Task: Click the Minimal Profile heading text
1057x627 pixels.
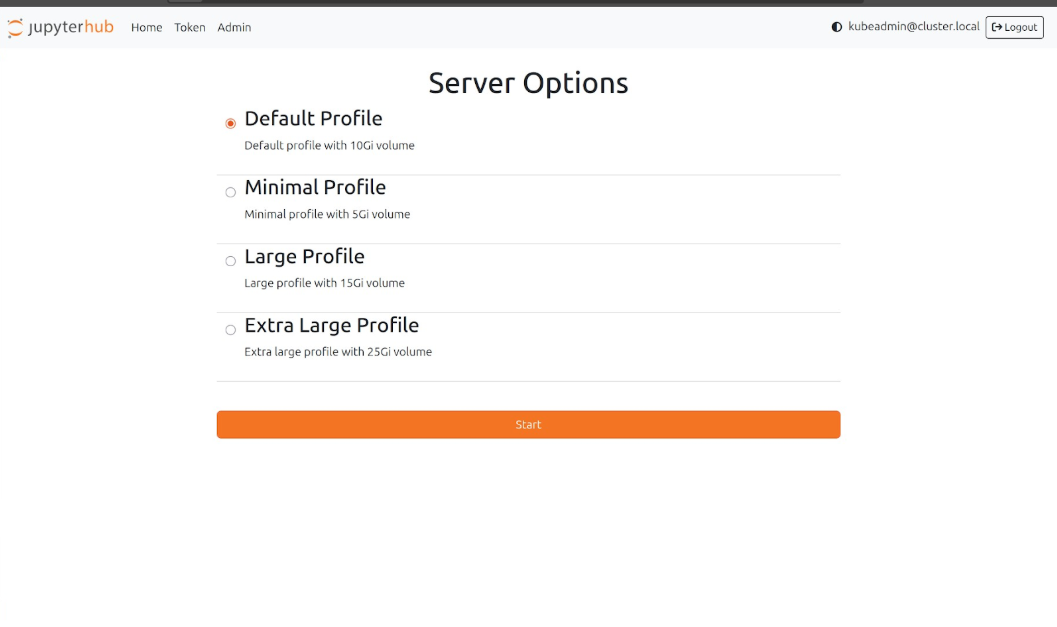Action: point(315,187)
